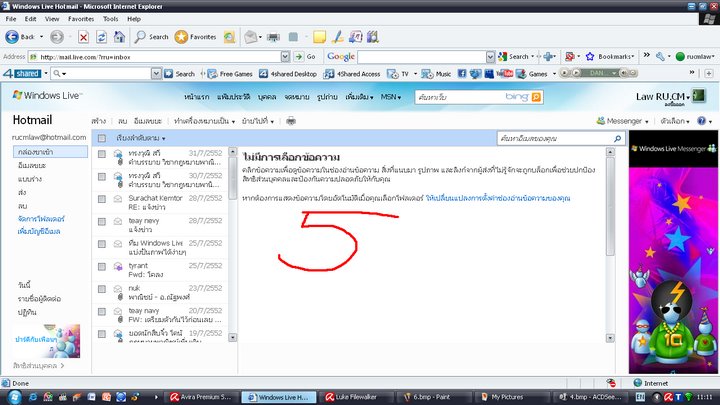Open the Favorites star panel
This screenshot has height=405, width=720.
(x=196, y=37)
